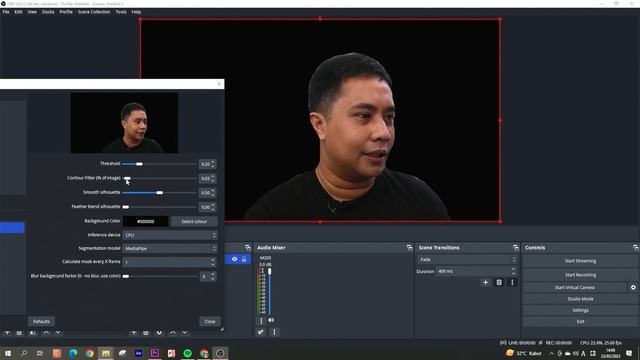Open Advanced Audio Properties gear in Audio Mixer
This screenshot has width=640, height=360.
pyautogui.click(x=260, y=332)
